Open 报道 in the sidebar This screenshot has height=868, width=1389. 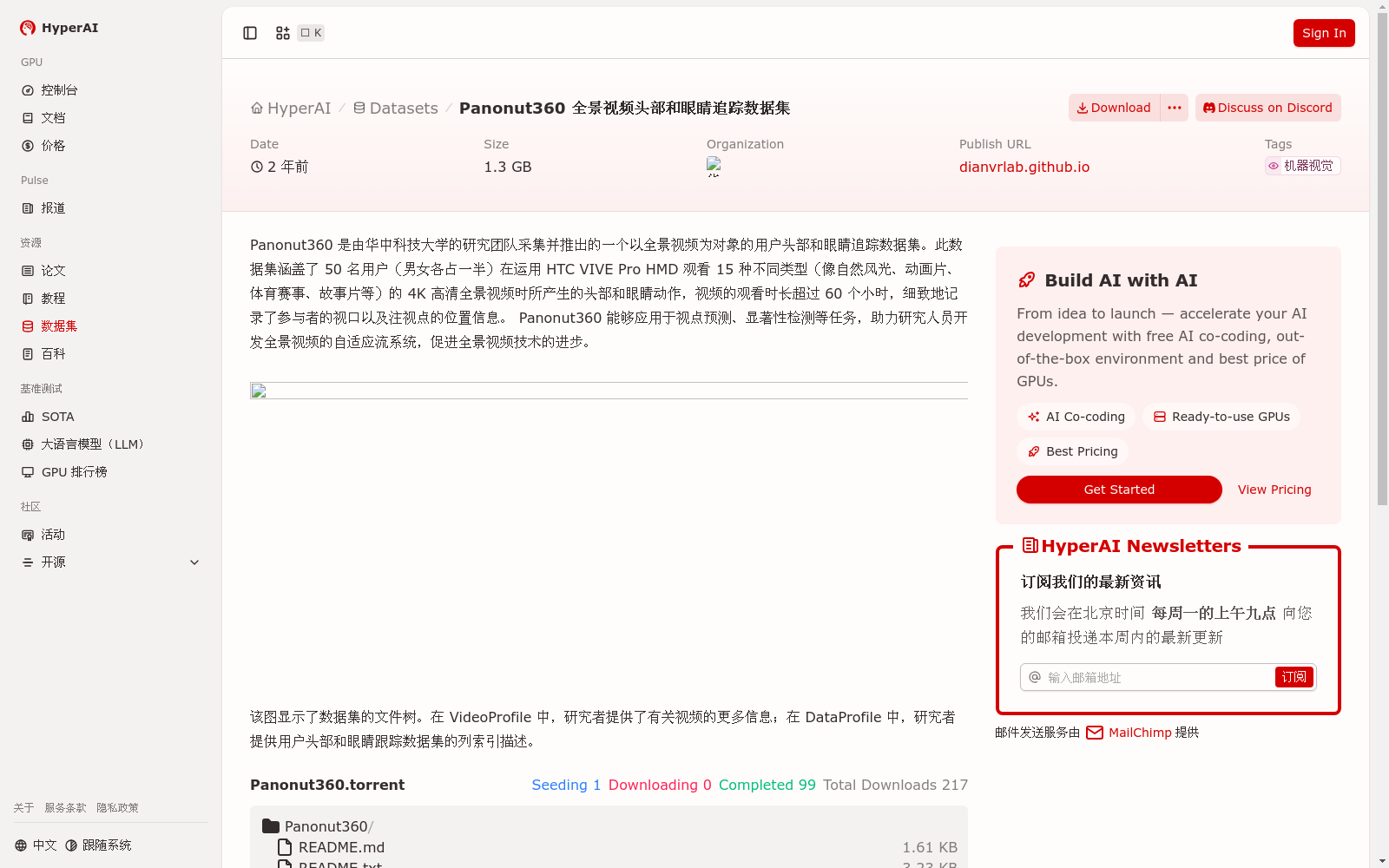tap(111, 208)
